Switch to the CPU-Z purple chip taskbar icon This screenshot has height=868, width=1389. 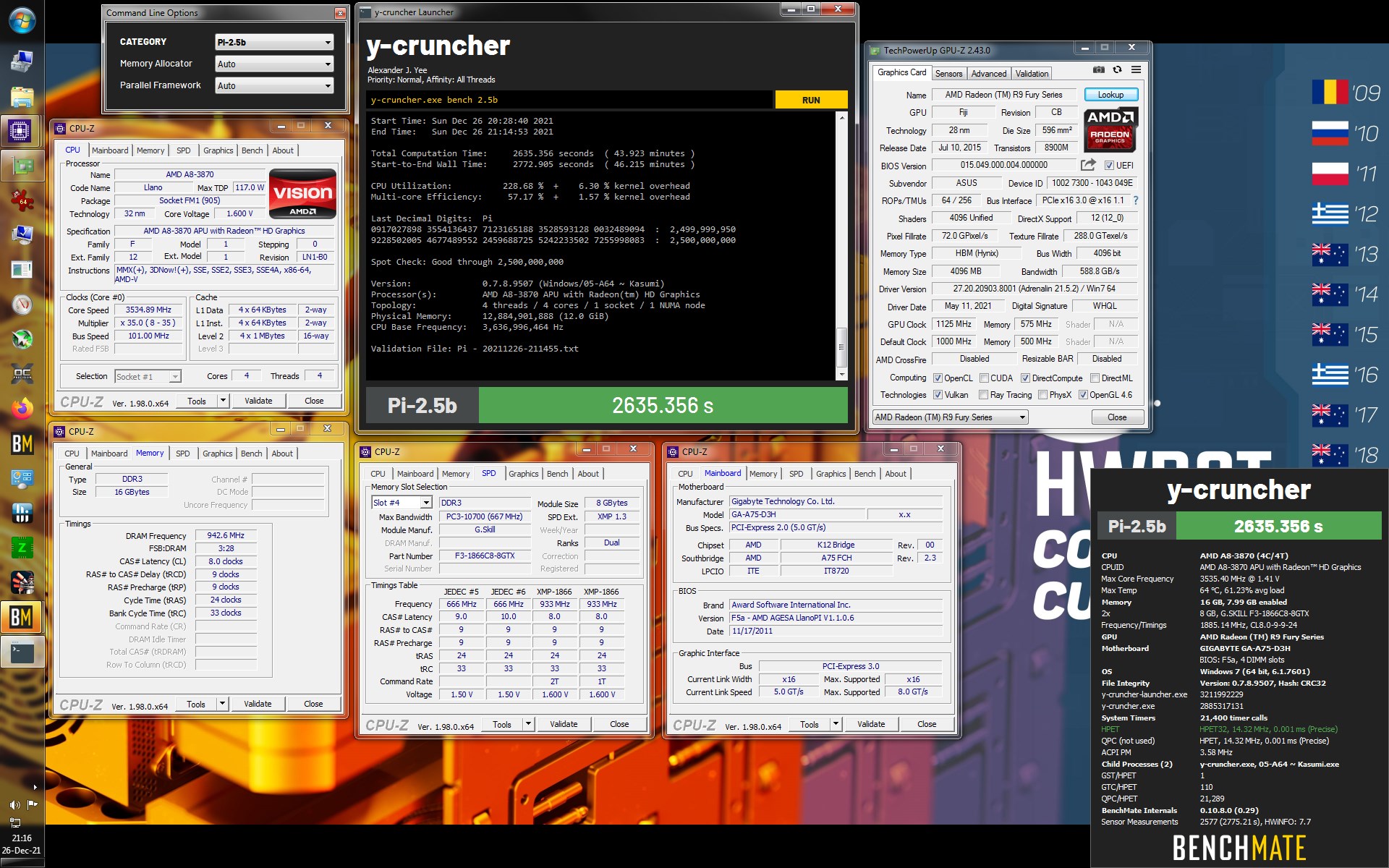click(x=20, y=131)
